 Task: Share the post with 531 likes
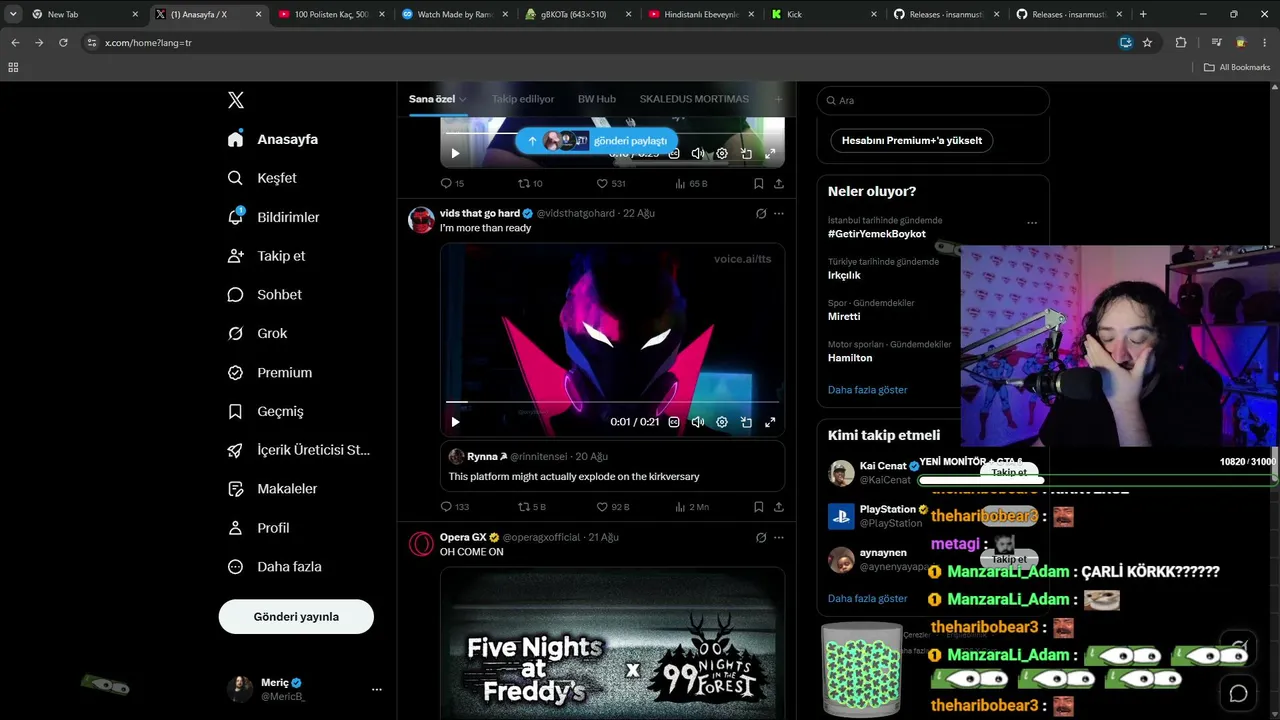point(779,184)
